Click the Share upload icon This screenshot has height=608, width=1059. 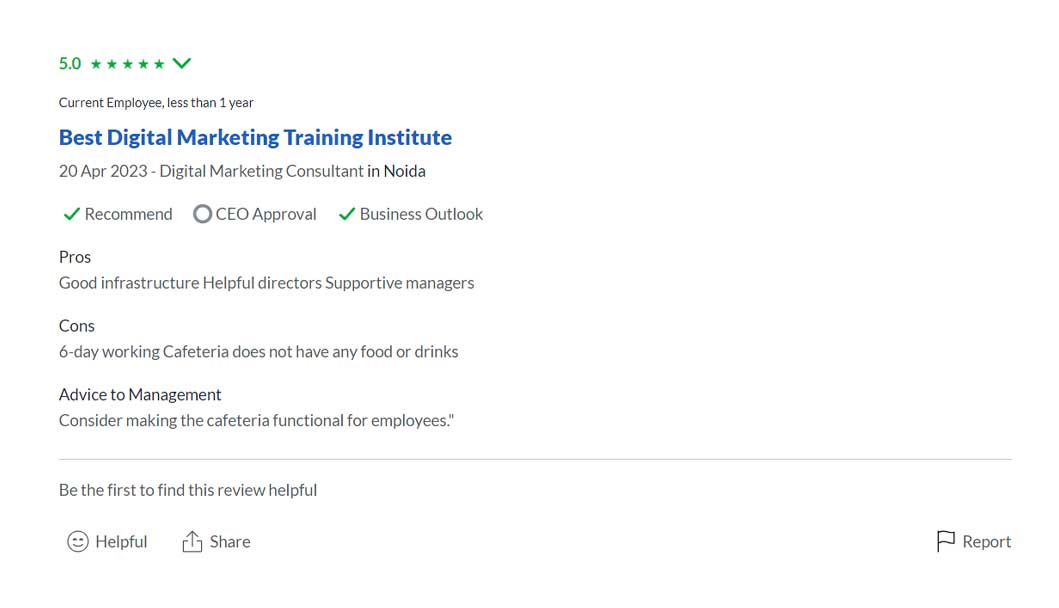coord(192,542)
